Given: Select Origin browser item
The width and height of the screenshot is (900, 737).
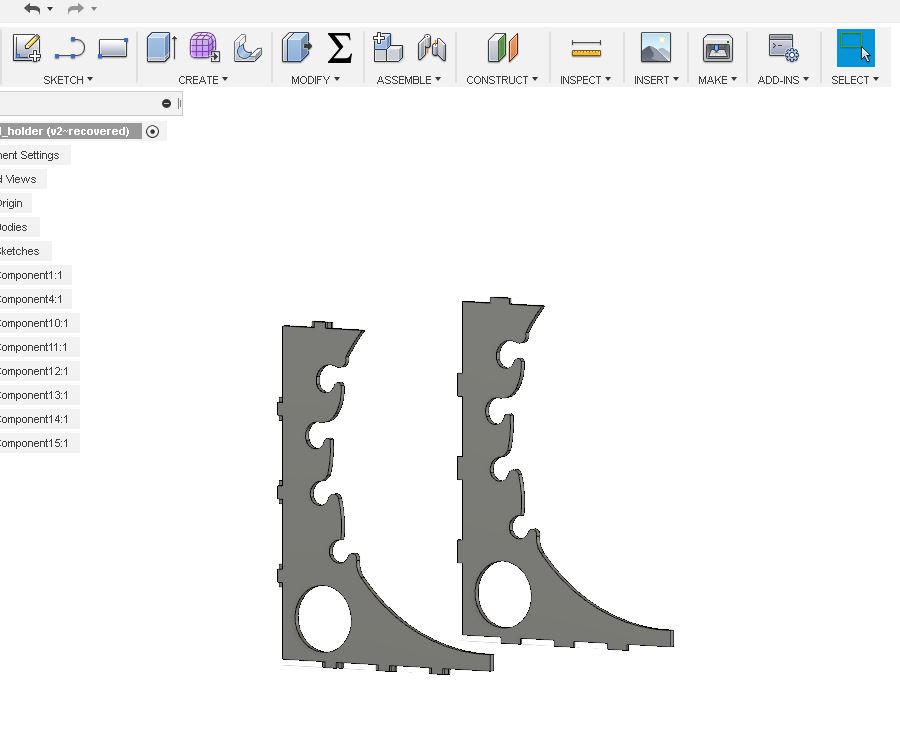Looking at the screenshot, I should 15,203.
